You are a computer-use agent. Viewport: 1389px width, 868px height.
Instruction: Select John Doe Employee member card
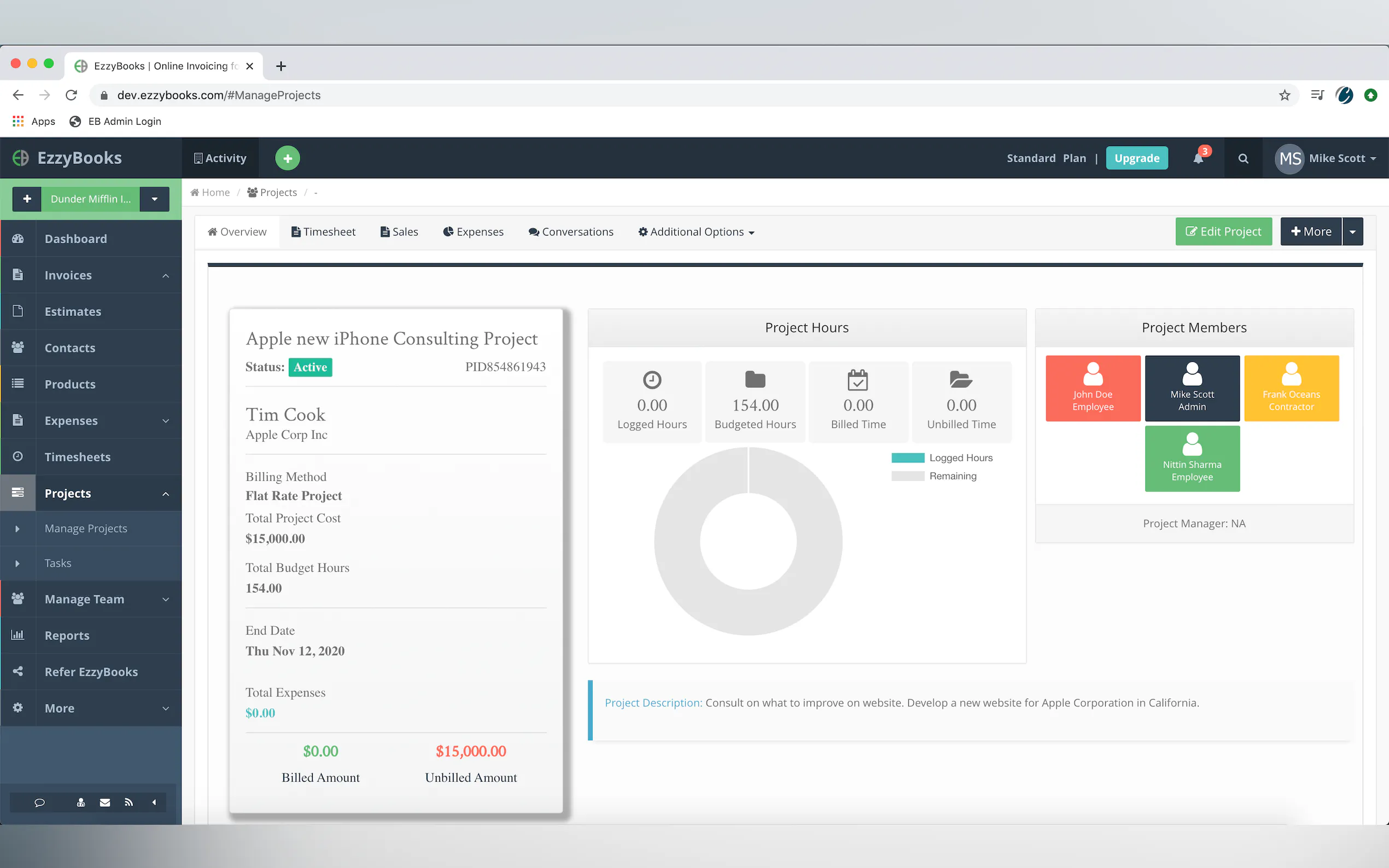(x=1093, y=388)
